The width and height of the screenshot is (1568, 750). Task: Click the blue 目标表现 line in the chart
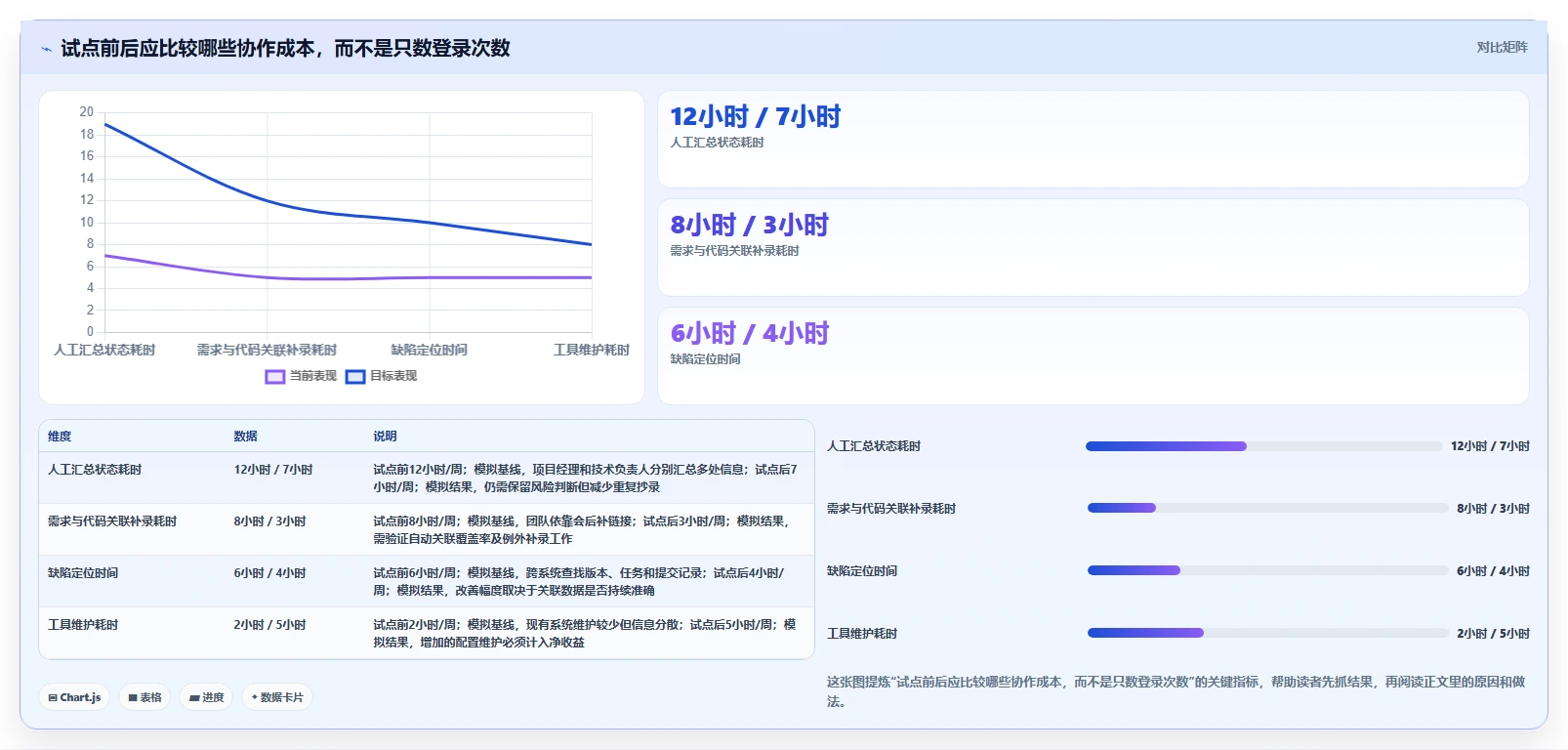(268, 201)
